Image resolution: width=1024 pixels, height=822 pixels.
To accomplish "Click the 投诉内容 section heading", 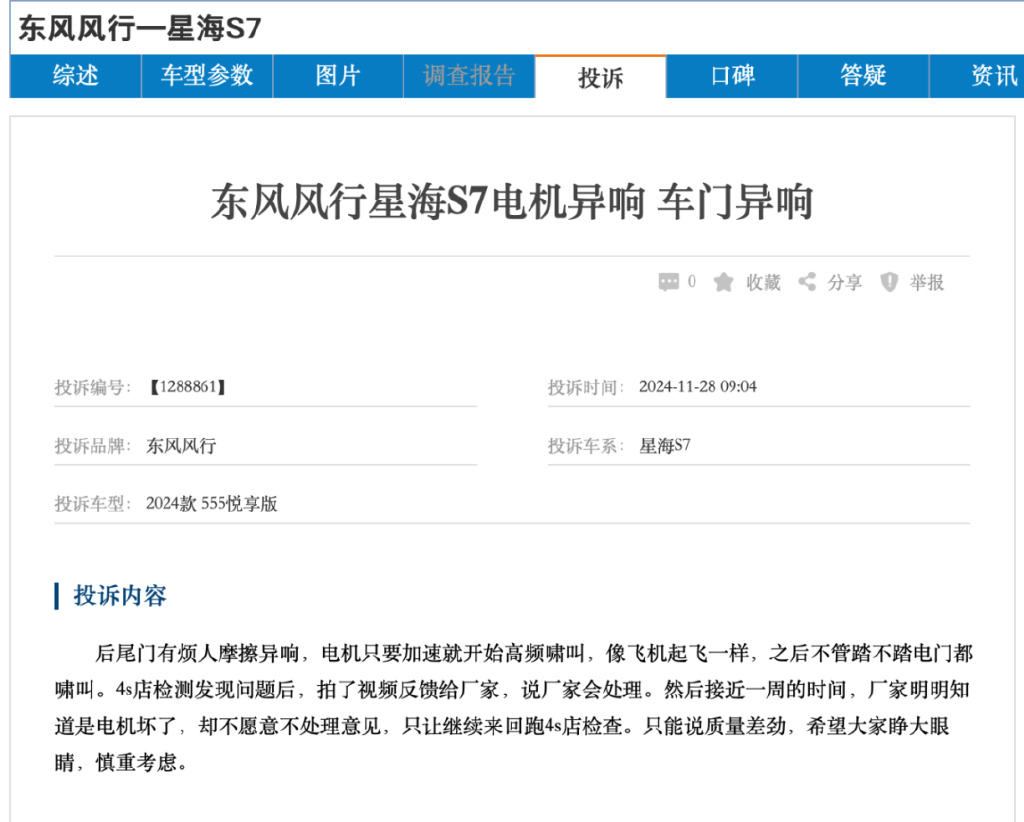I will tap(120, 595).
